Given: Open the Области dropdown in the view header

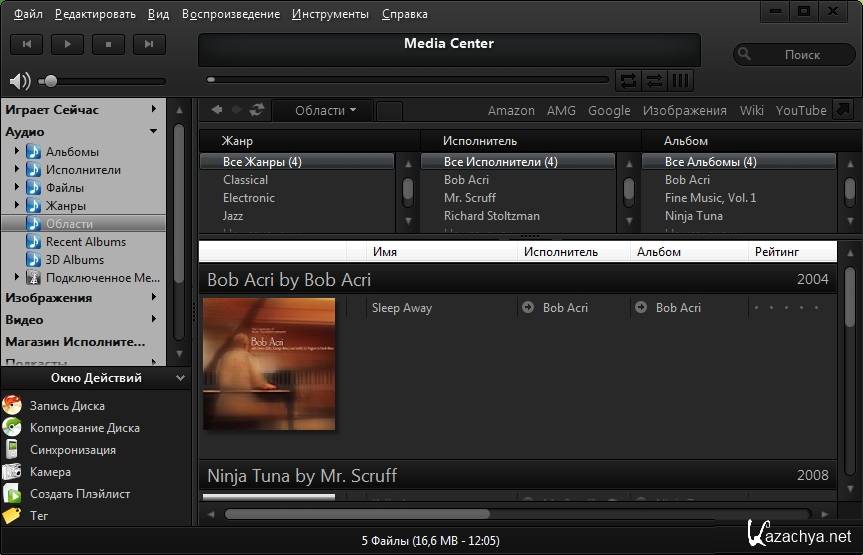Looking at the screenshot, I should click(x=325, y=111).
